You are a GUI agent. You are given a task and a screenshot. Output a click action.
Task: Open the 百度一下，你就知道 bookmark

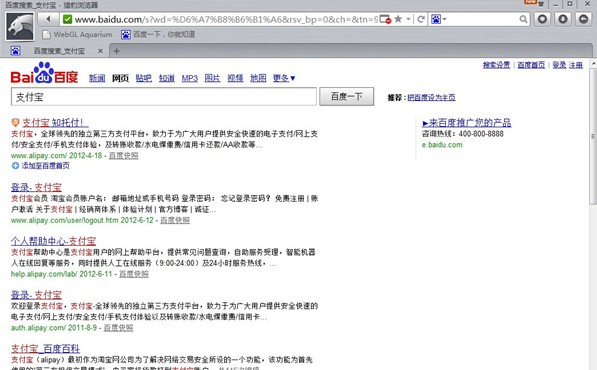tap(158, 35)
